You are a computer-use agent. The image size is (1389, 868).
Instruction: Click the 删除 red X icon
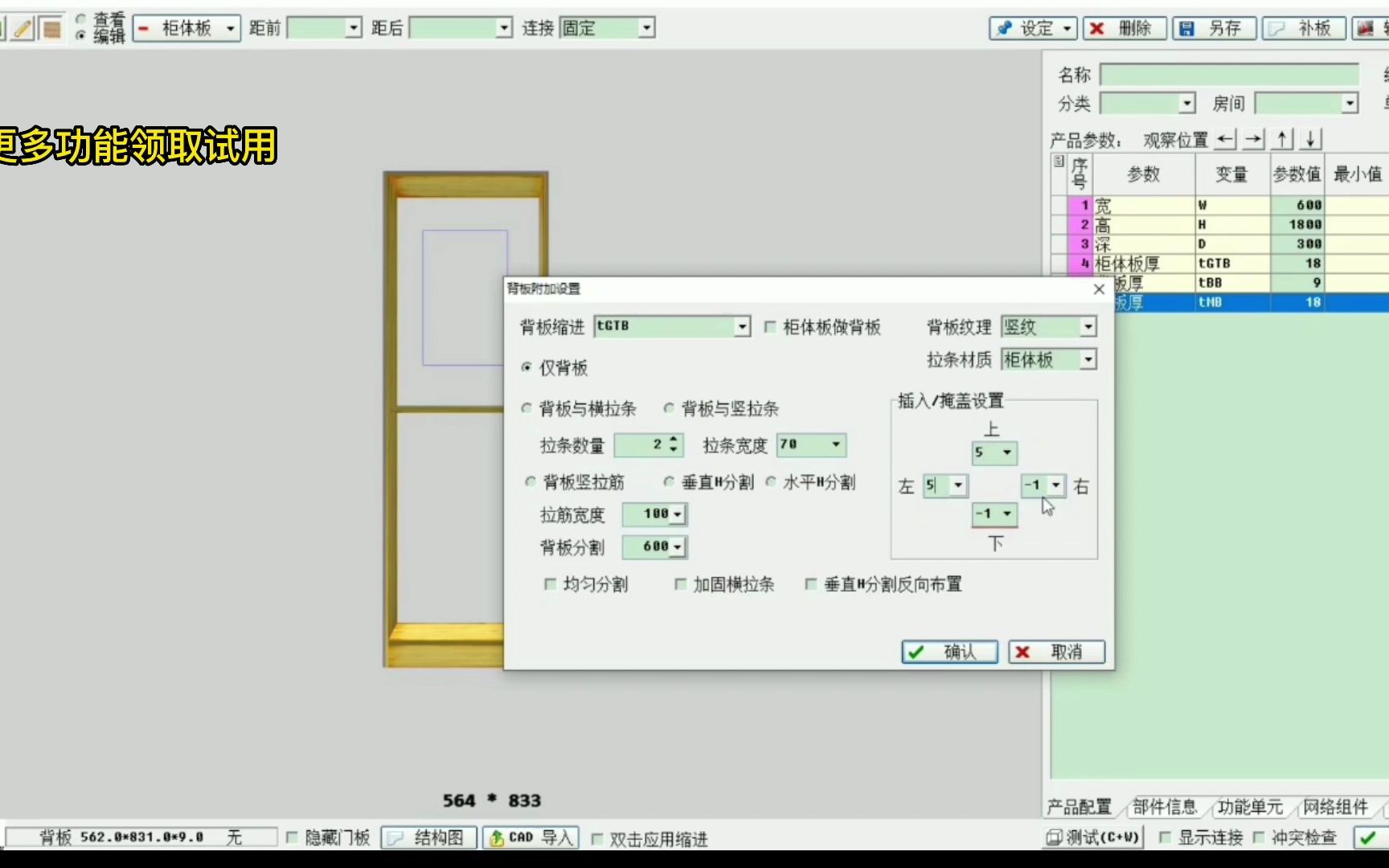point(1097,27)
